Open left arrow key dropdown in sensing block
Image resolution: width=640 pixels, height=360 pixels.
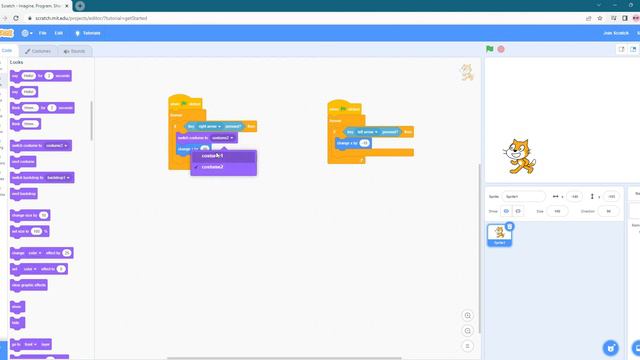(x=367, y=132)
